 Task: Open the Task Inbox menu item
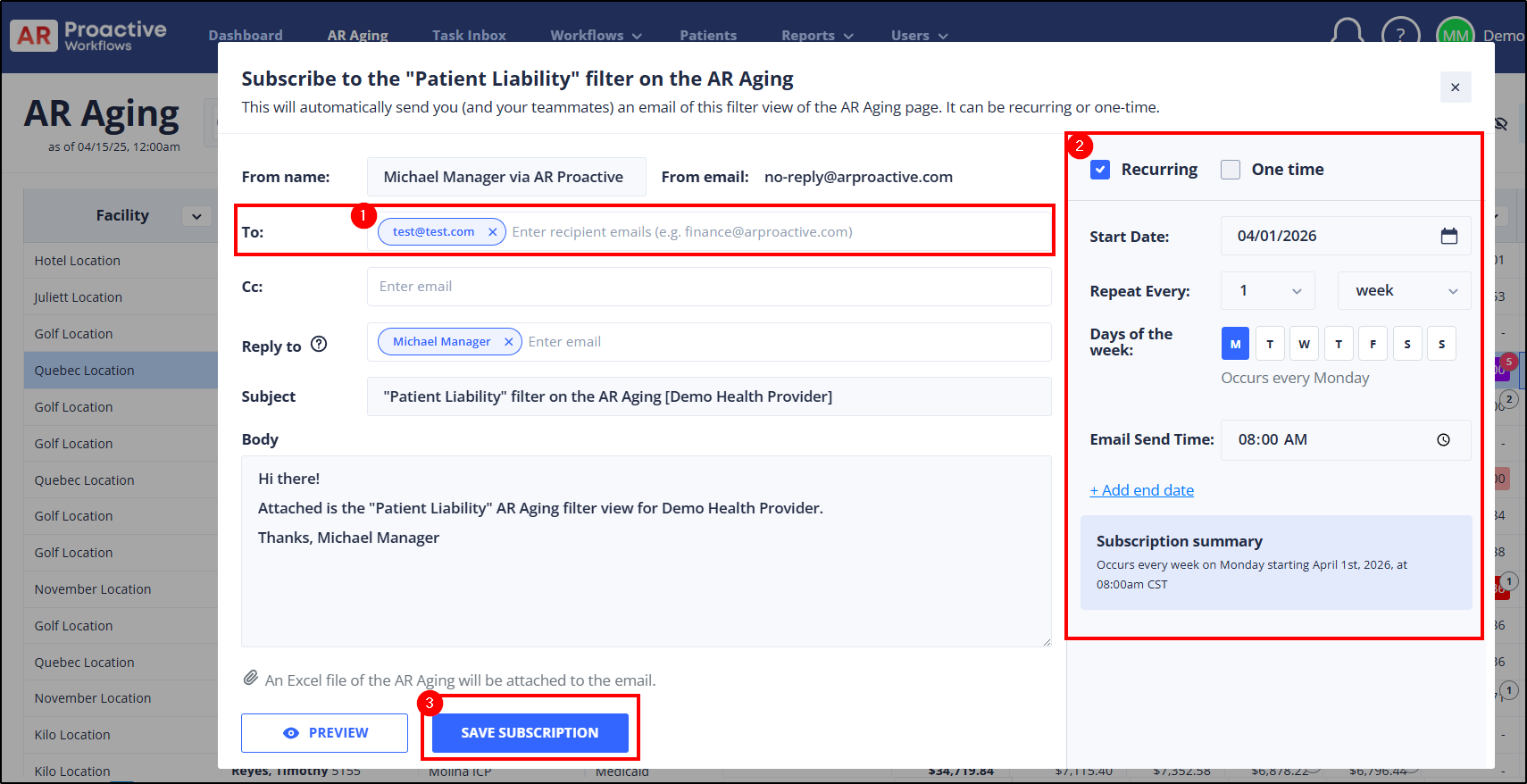(469, 35)
